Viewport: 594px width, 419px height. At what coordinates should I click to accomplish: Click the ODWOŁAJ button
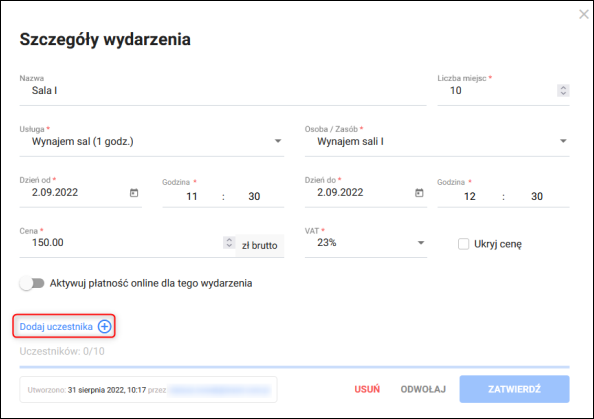pos(423,389)
